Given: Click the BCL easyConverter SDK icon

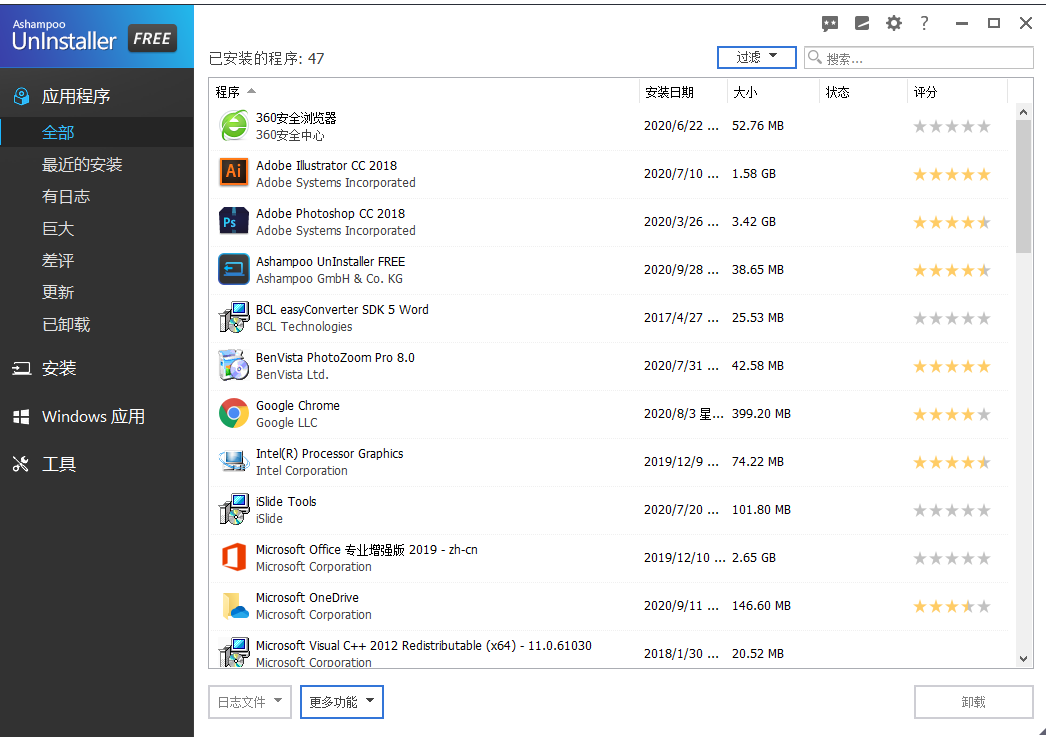Looking at the screenshot, I should 234,317.
